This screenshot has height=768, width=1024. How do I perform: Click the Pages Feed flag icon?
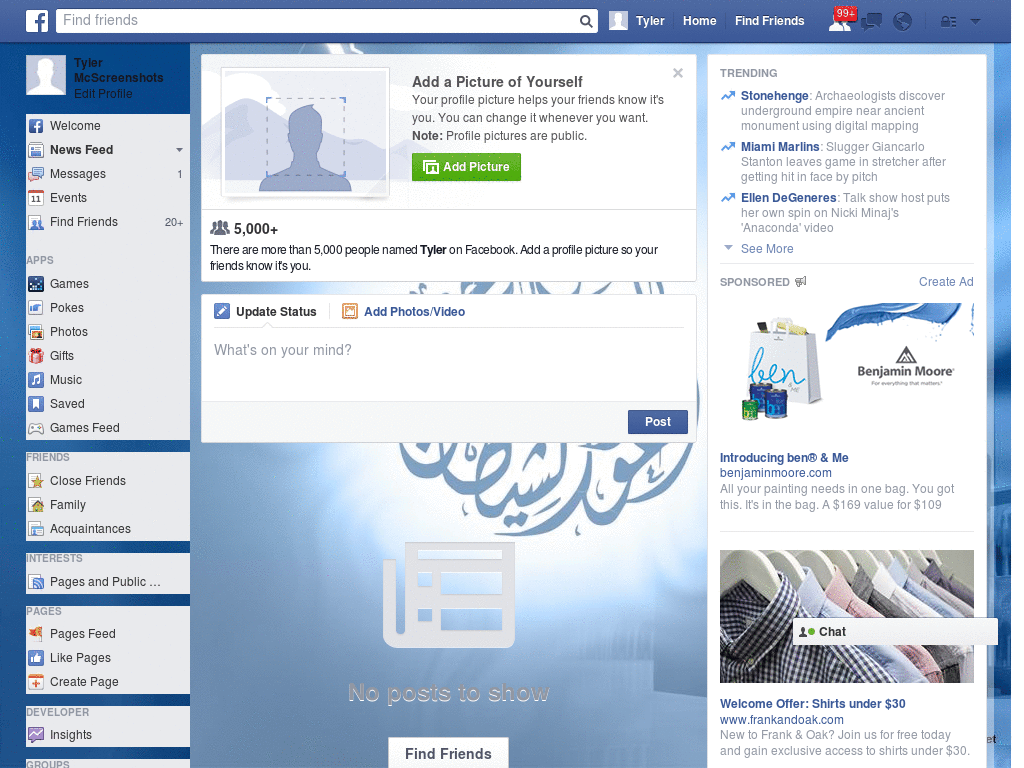tap(36, 633)
